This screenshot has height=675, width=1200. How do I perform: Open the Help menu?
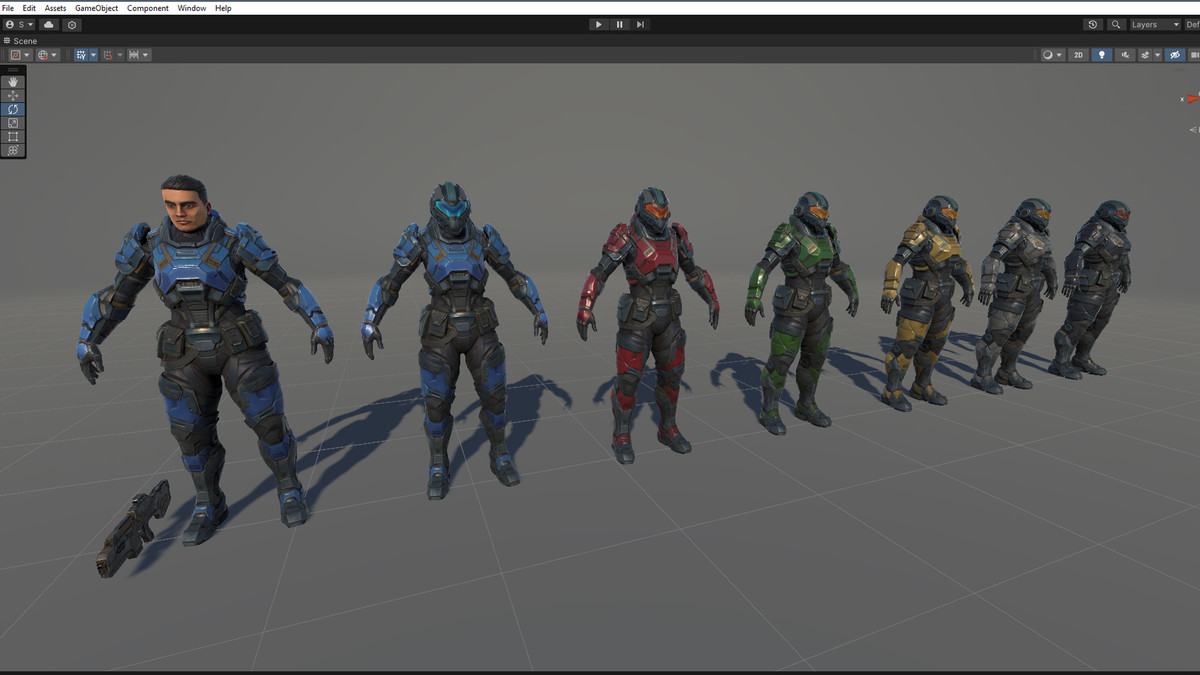(x=223, y=8)
